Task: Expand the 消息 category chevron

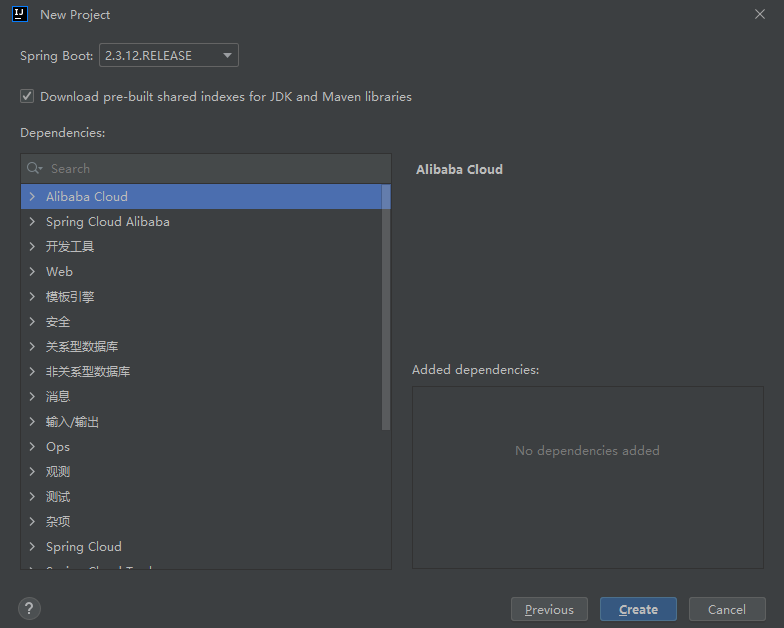Action: (x=32, y=396)
